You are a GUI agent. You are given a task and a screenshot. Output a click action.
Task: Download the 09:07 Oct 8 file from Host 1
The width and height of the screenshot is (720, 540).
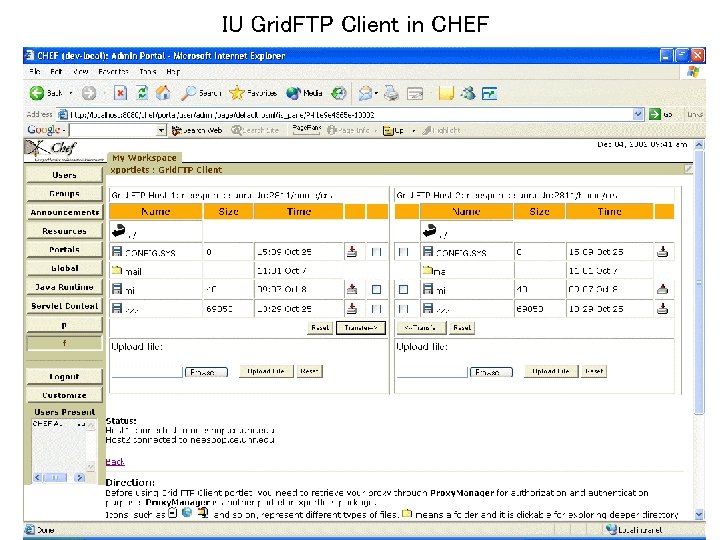coord(352,289)
